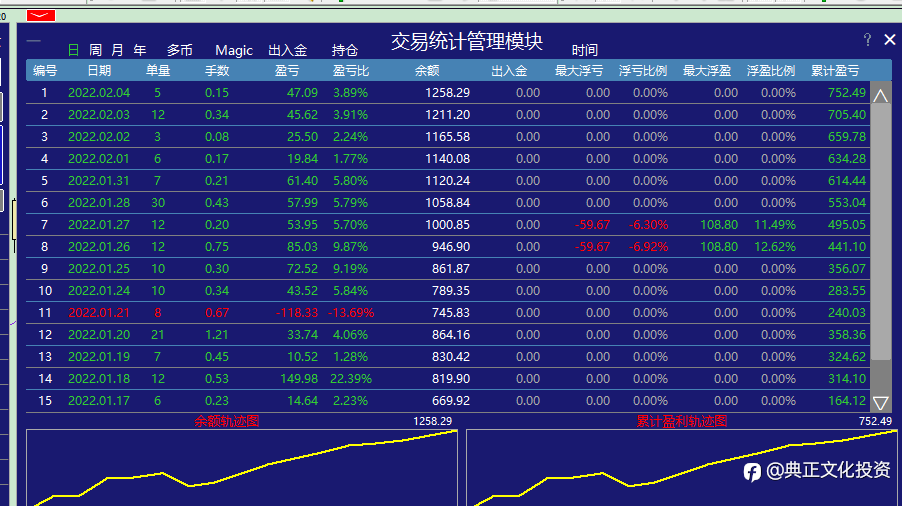Select the date cell 2022.01.24
The width and height of the screenshot is (902, 506).
(x=99, y=290)
